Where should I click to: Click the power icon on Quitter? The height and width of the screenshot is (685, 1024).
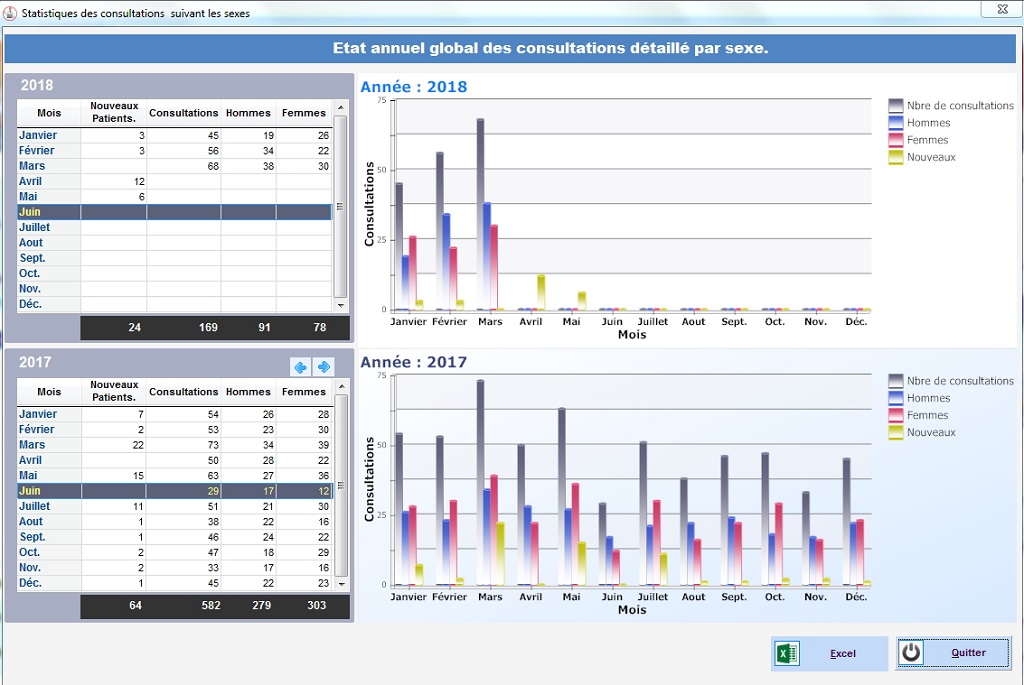pyautogui.click(x=911, y=653)
